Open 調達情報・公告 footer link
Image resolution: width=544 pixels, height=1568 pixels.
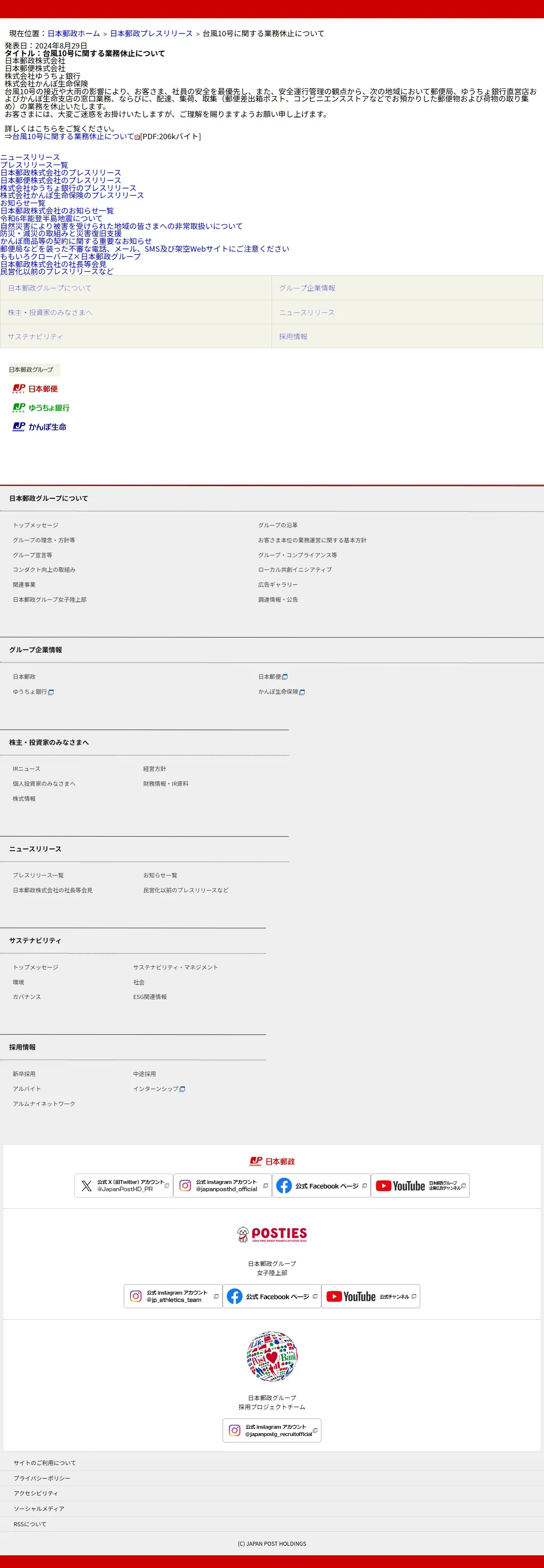[278, 599]
